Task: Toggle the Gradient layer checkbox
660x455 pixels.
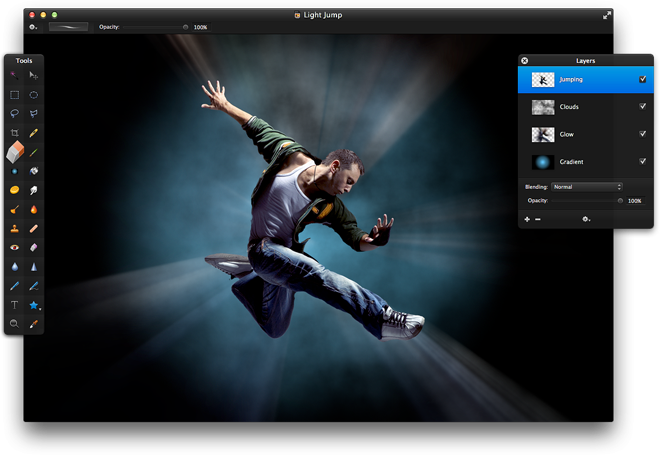Action: pos(642,161)
